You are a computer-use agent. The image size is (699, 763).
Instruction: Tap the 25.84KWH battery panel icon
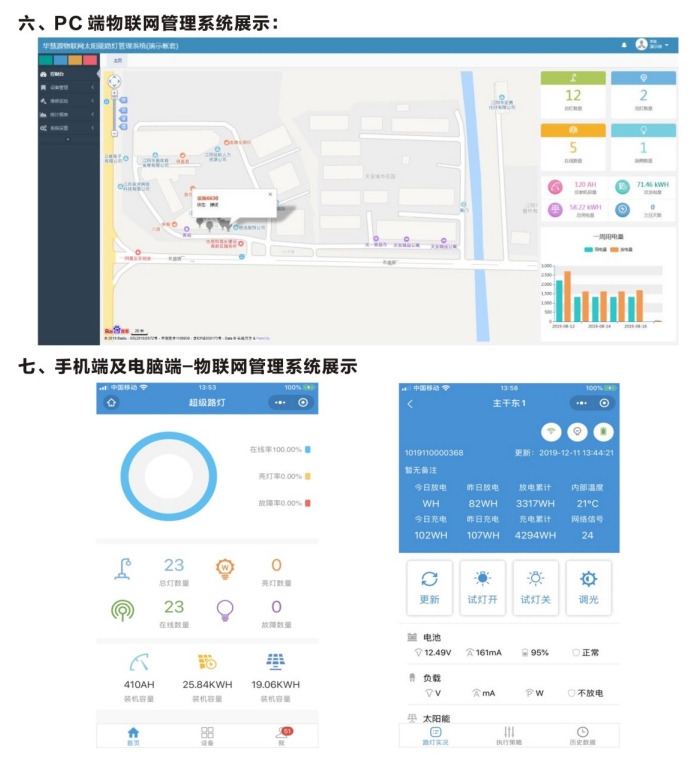(x=207, y=662)
